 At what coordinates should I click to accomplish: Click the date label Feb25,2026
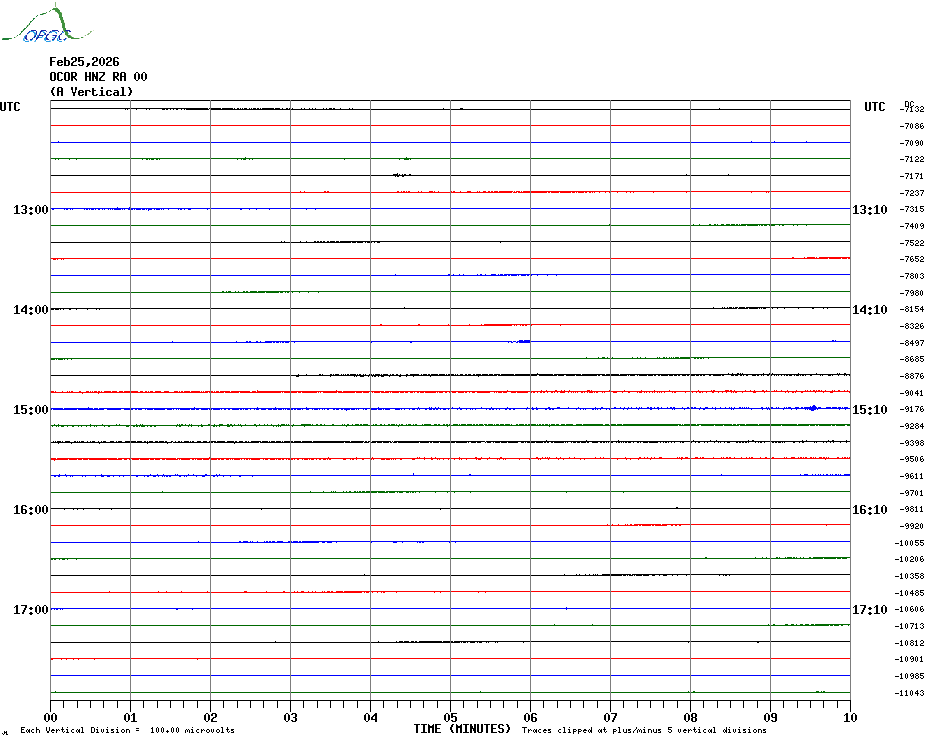click(x=84, y=62)
